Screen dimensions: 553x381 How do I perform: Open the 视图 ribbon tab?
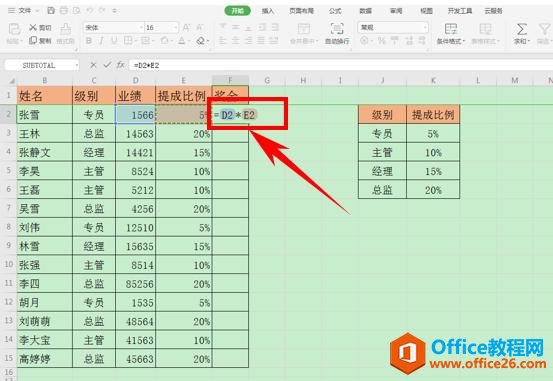tap(426, 11)
